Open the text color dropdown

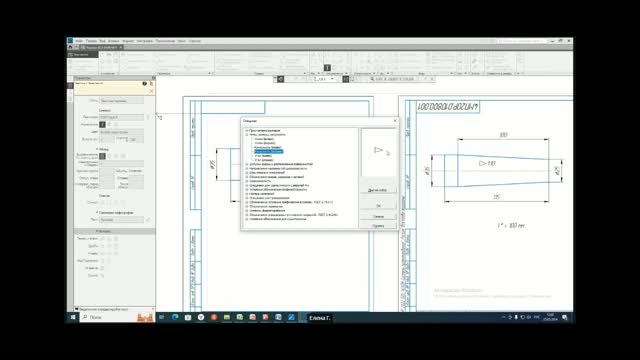[x=122, y=132]
